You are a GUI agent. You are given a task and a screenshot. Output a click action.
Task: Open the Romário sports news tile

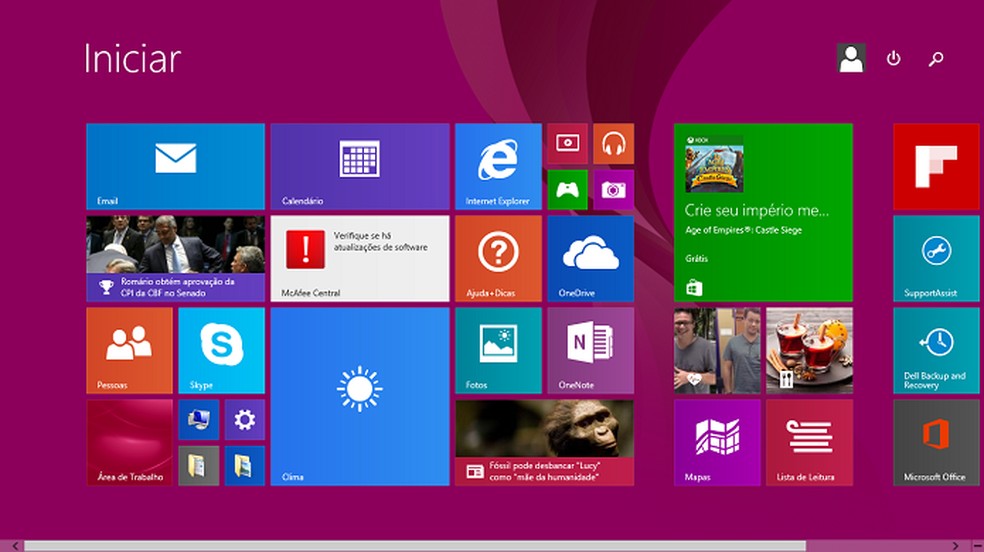tap(175, 258)
